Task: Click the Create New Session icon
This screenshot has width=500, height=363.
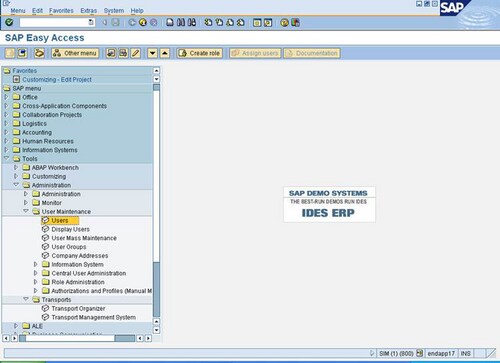Action: pyautogui.click(x=257, y=22)
